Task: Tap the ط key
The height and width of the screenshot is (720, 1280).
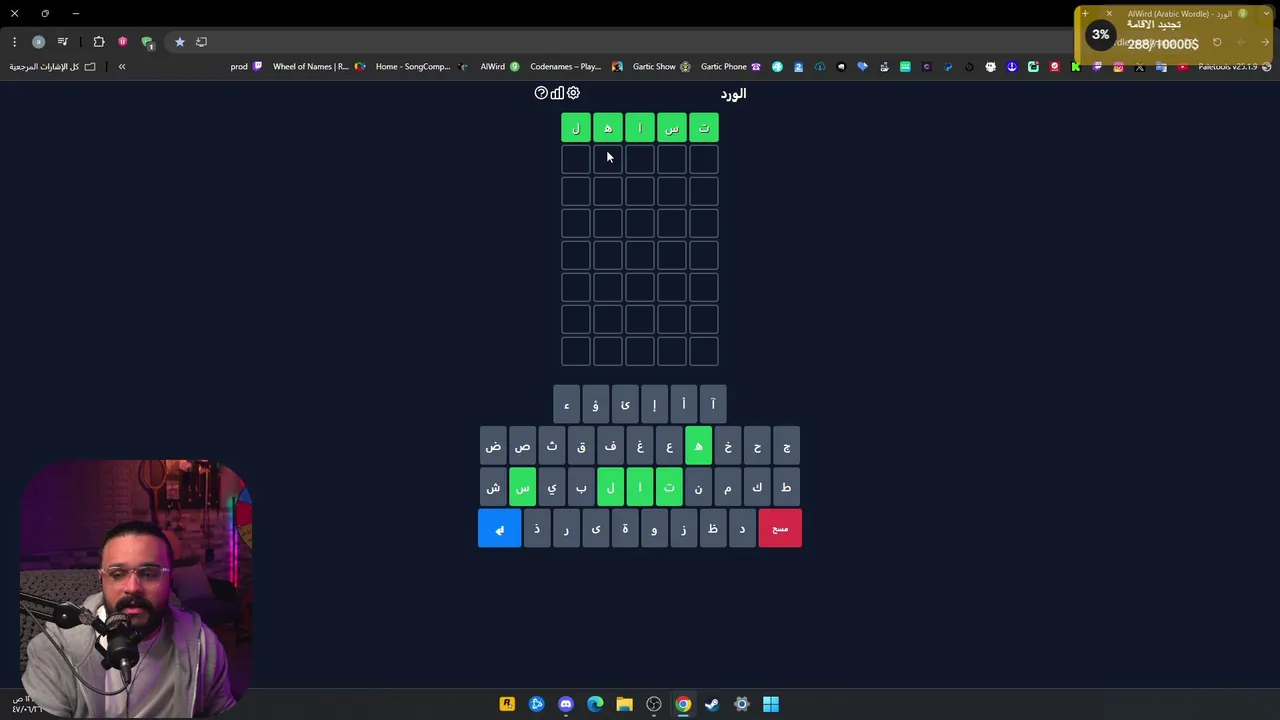Action: pyautogui.click(x=786, y=487)
